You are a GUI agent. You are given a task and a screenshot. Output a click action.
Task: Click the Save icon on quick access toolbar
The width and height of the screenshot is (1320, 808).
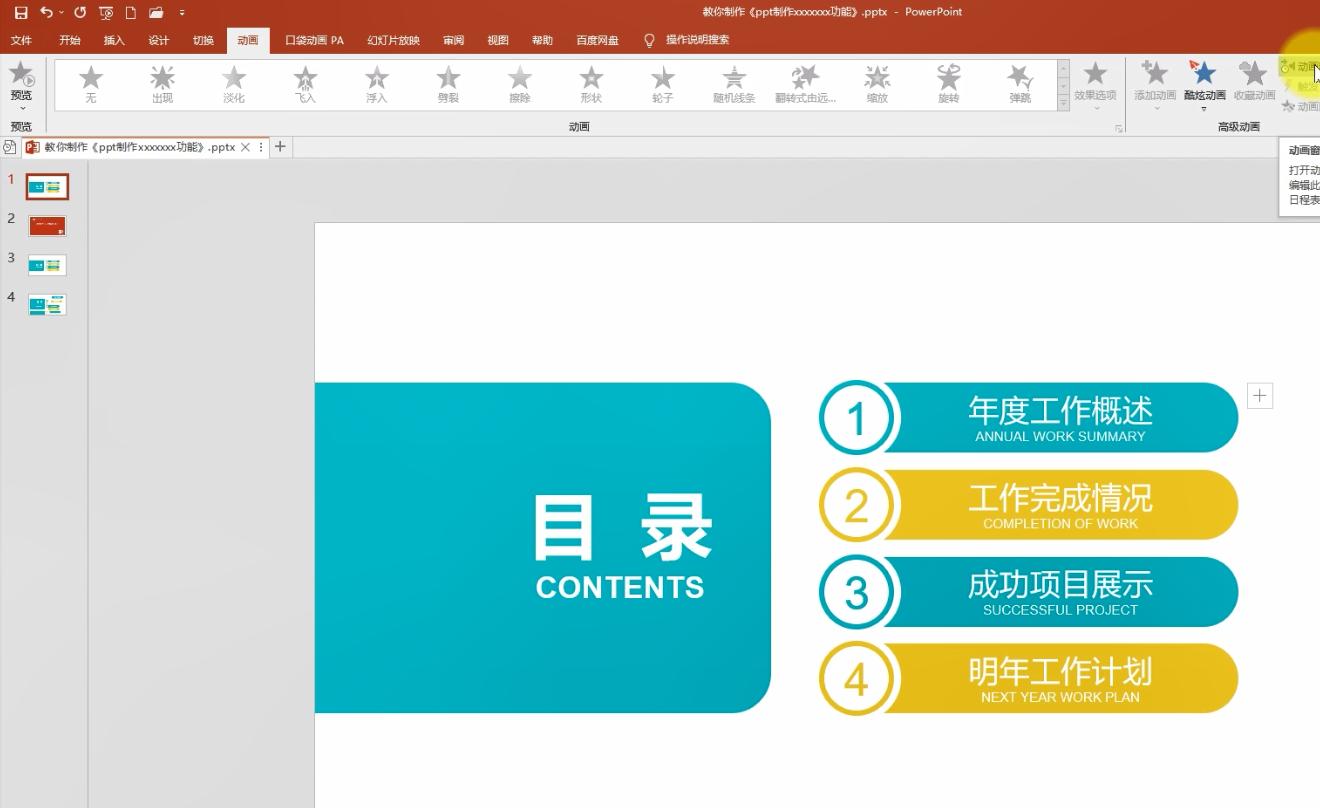pos(20,12)
